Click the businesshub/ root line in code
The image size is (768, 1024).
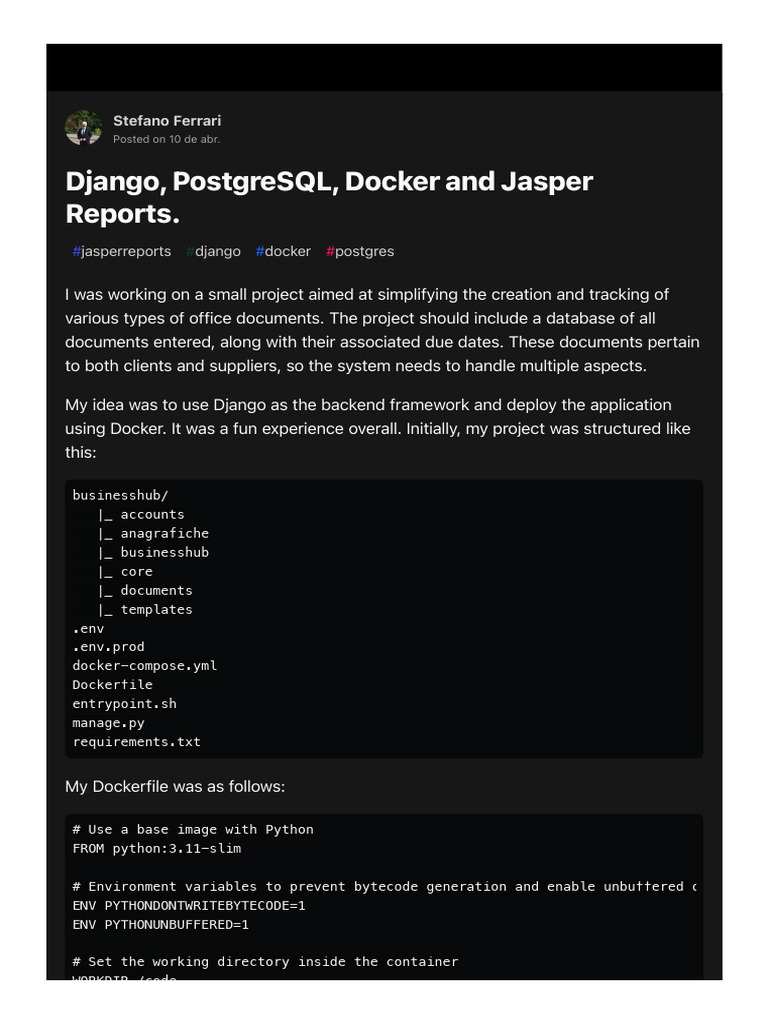113,495
